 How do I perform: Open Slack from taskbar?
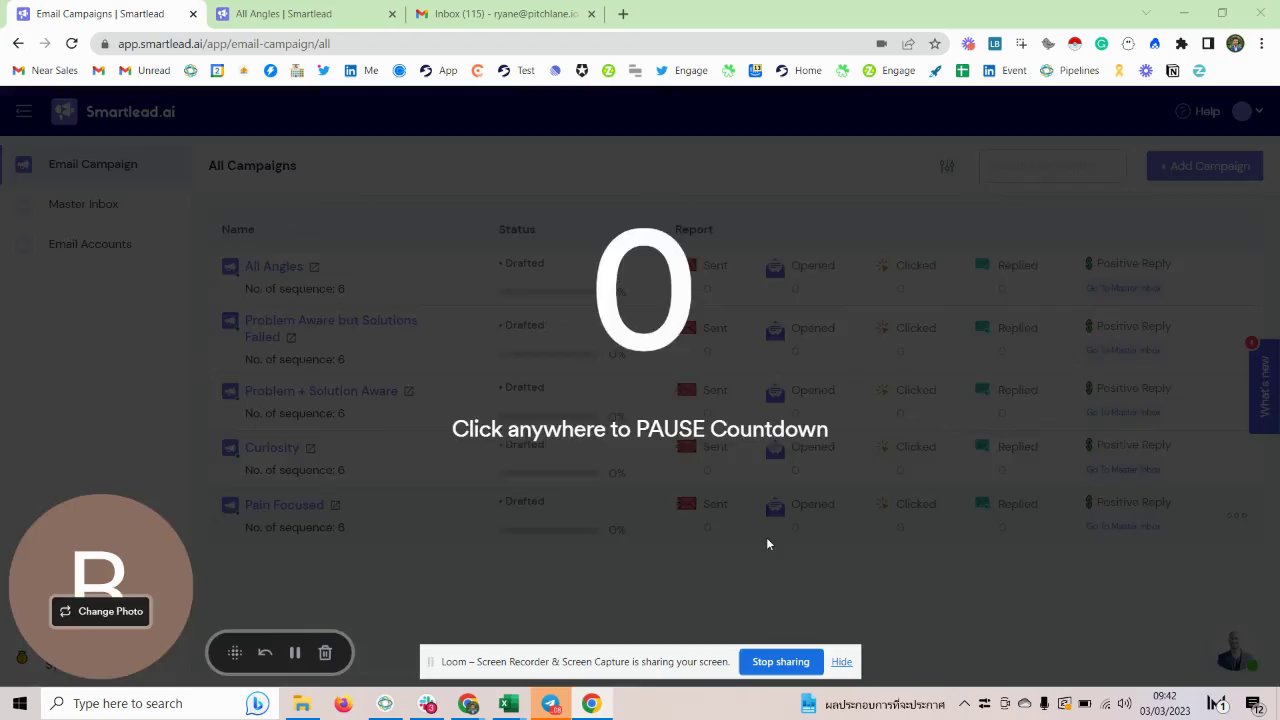pyautogui.click(x=427, y=704)
